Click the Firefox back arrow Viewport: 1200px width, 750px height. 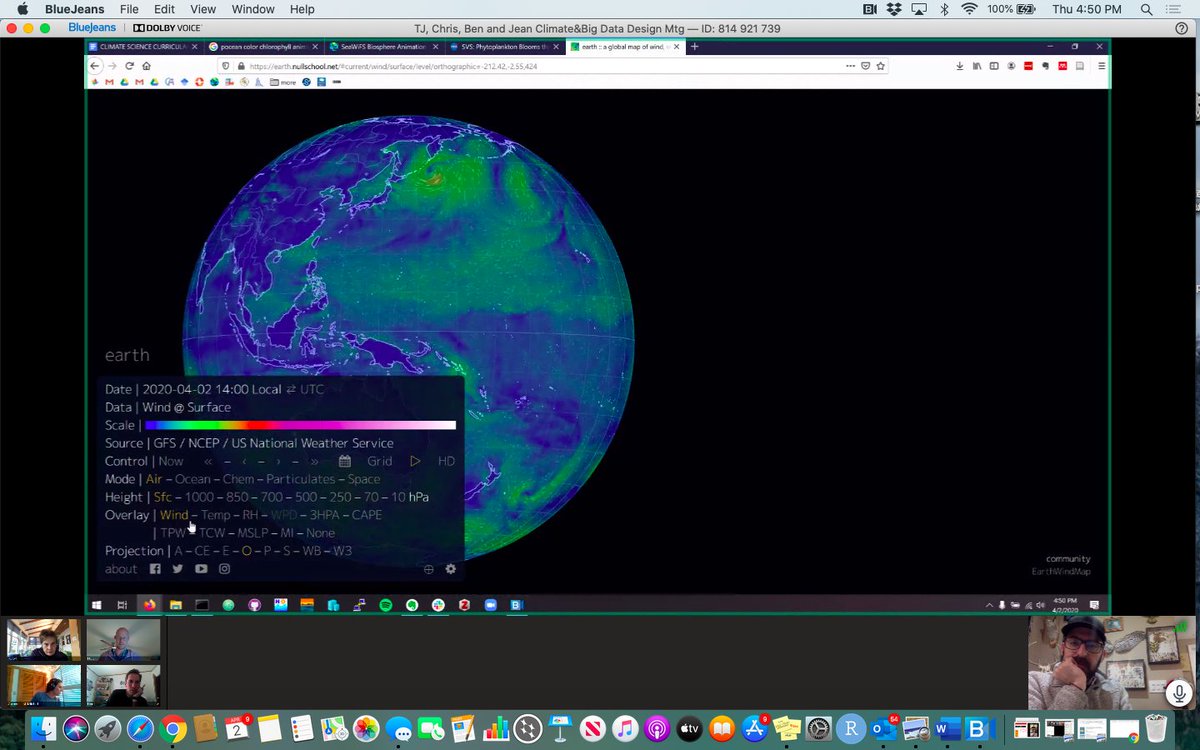click(x=95, y=66)
